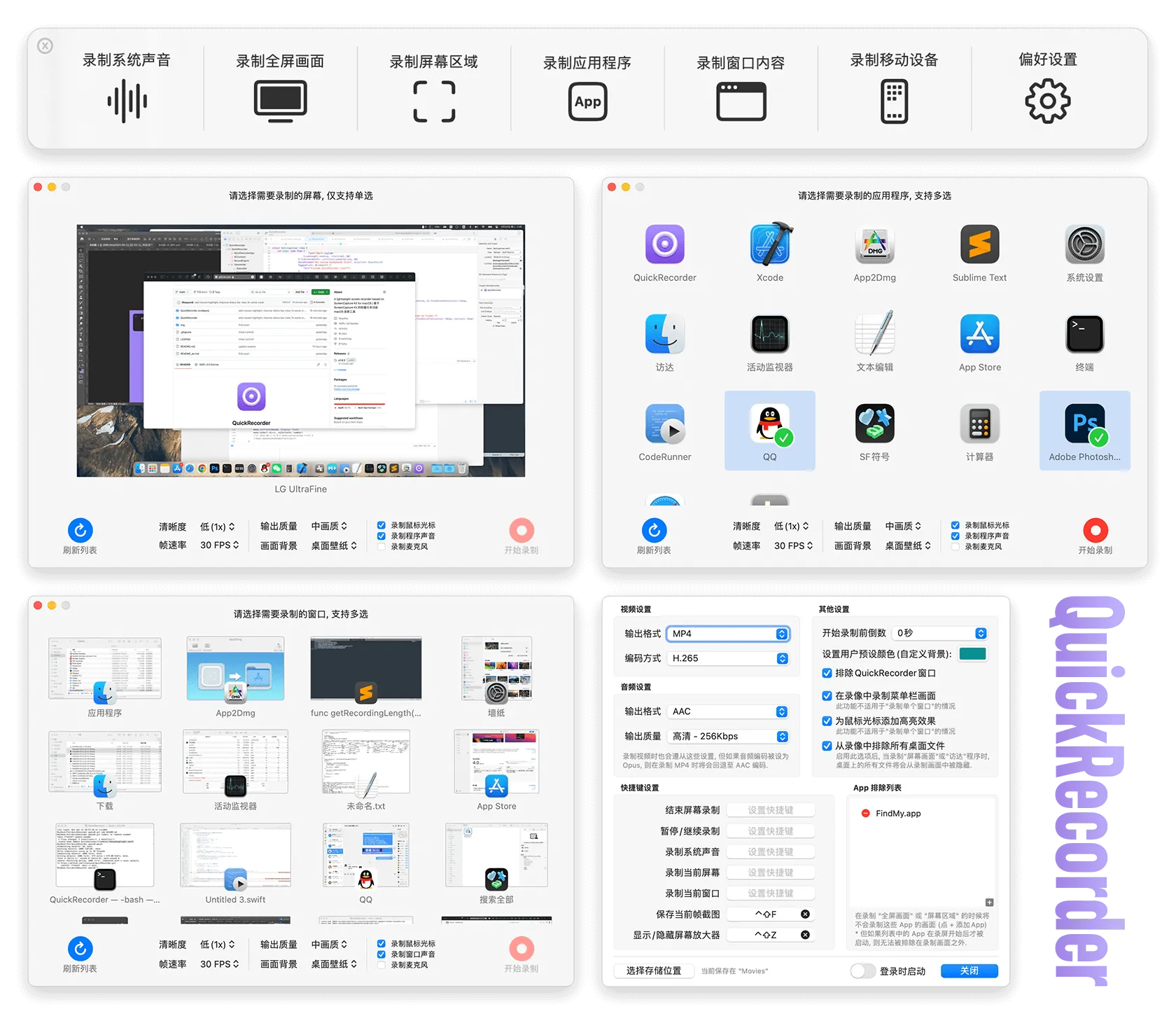The image size is (1176, 1016).
Task: Deselect QQ from chosen recording apps
Action: click(x=769, y=429)
